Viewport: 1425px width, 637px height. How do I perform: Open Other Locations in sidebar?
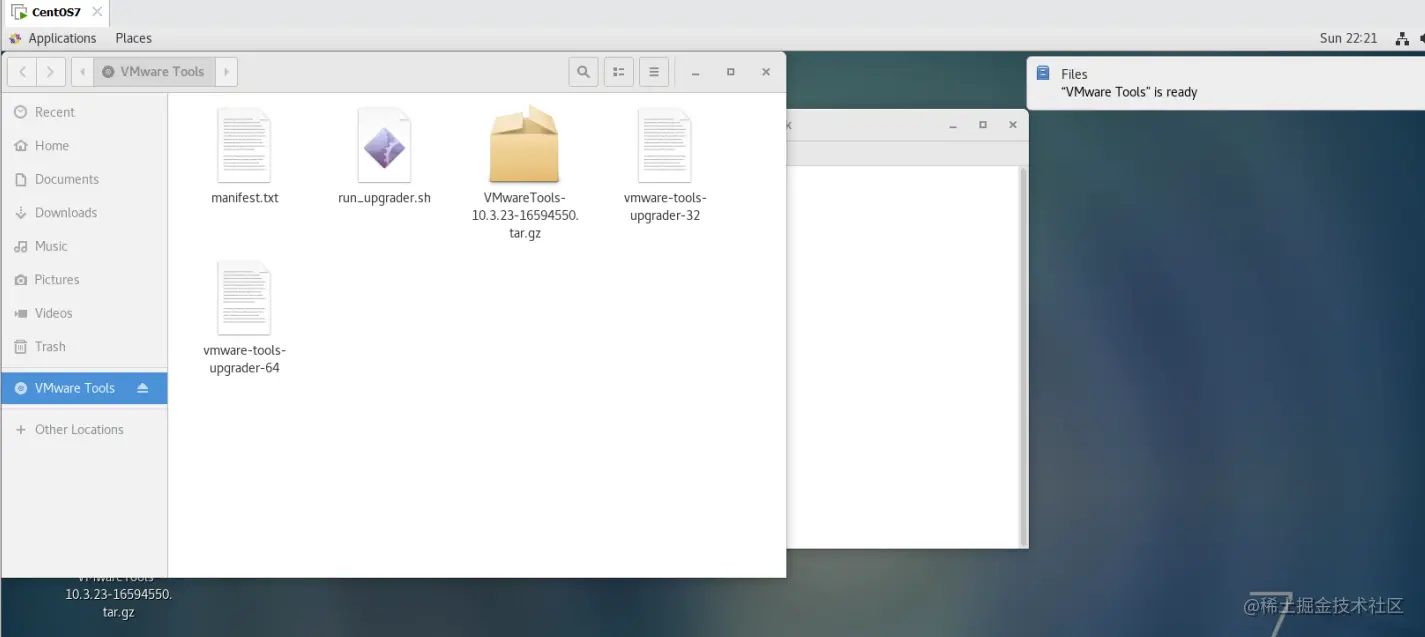[x=84, y=430]
